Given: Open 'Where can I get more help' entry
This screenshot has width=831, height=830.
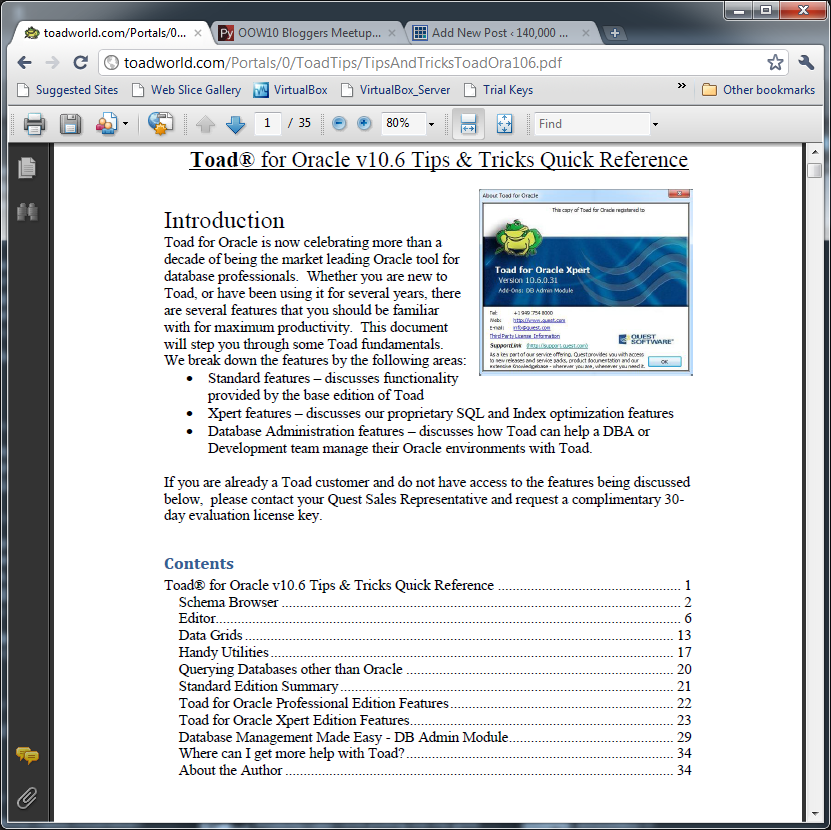Looking at the screenshot, I should [435, 753].
